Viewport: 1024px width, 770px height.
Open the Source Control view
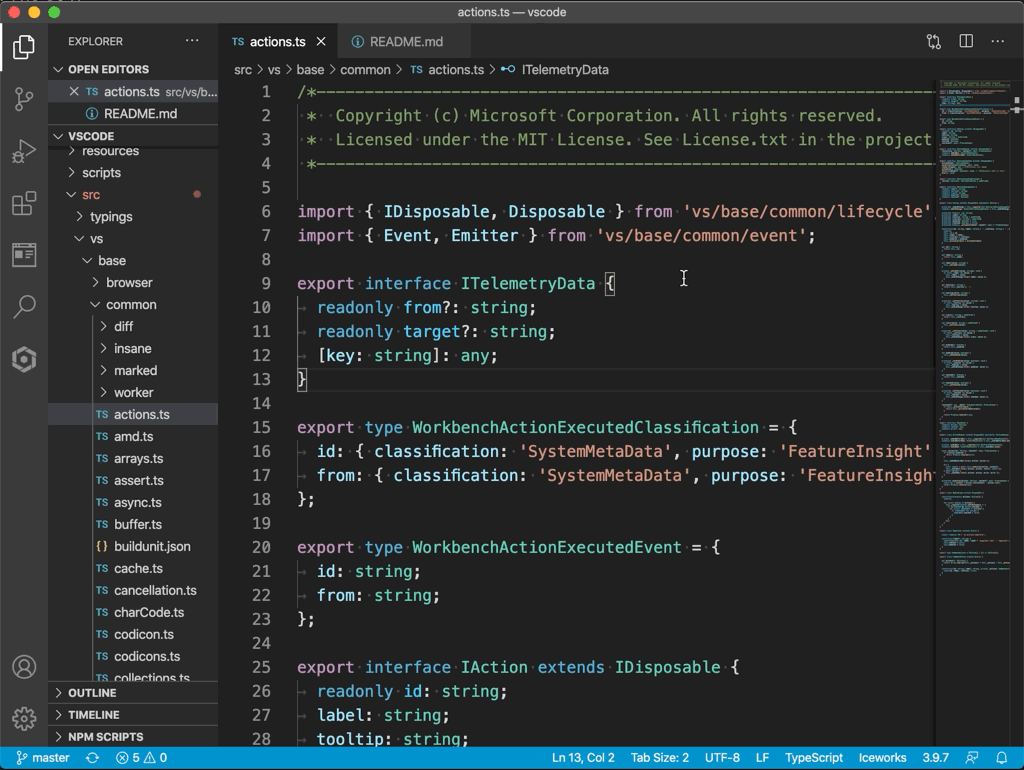(x=24, y=99)
